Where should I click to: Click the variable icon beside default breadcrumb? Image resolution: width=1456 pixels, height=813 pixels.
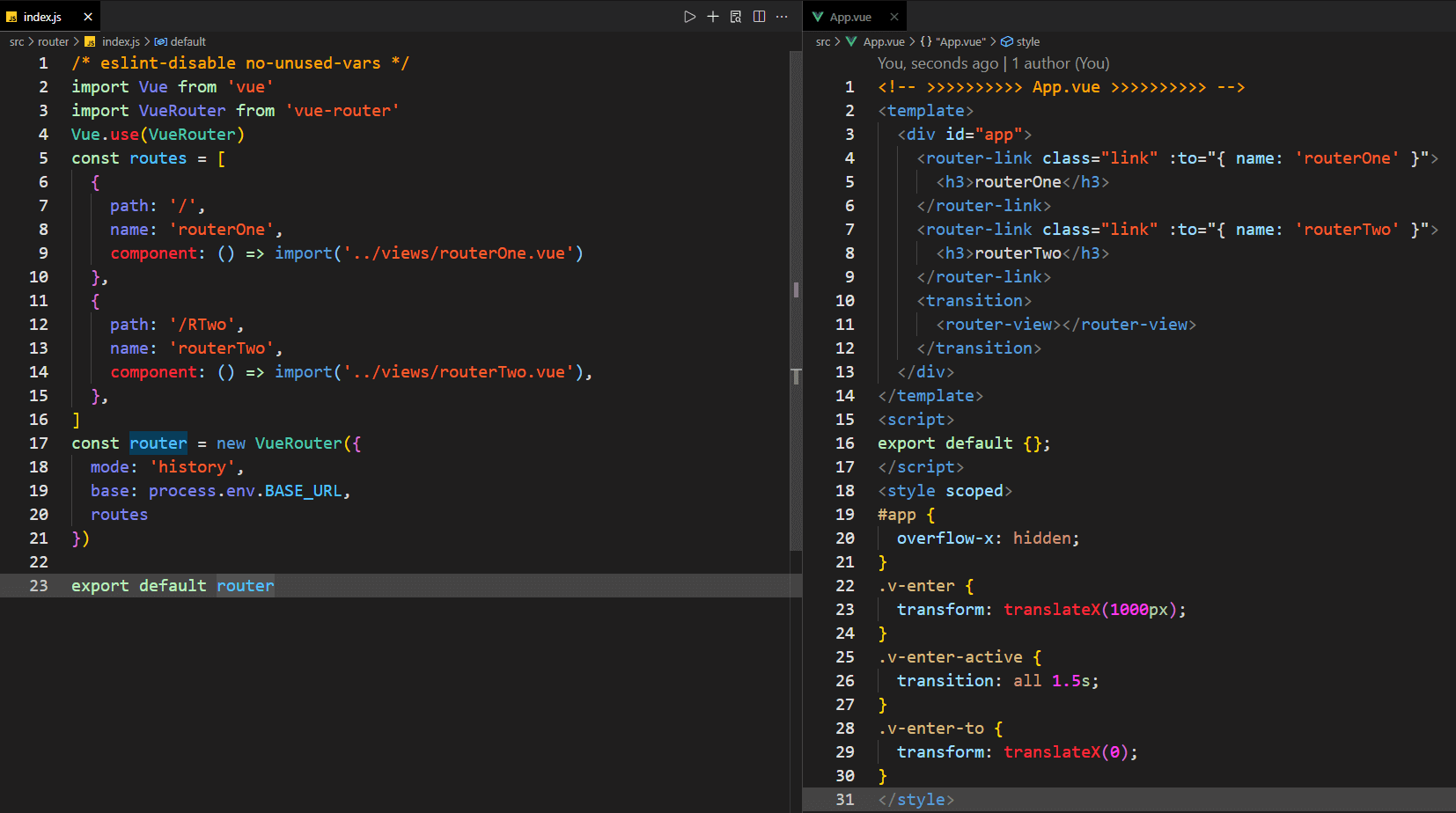161,41
